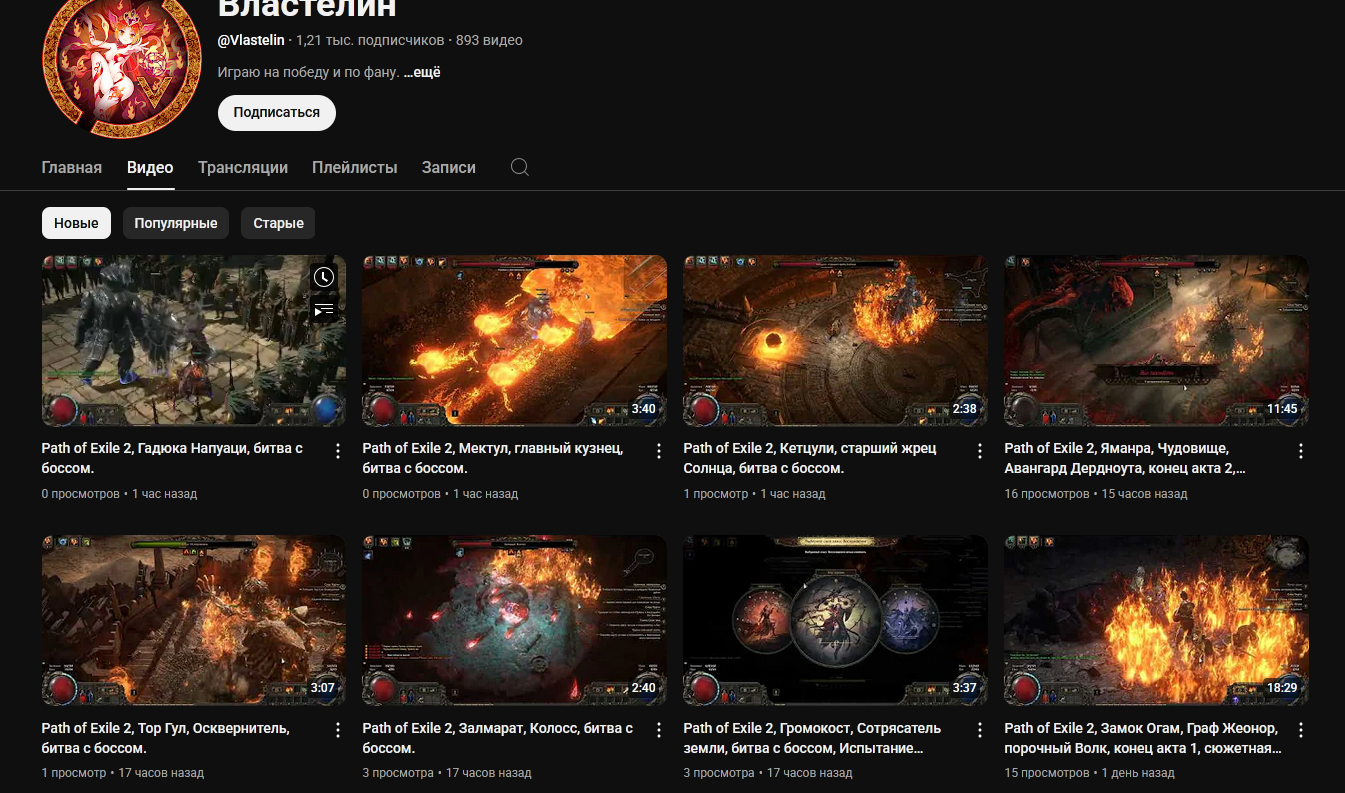Open three-dot menu for Яманра, Чудовище video
Viewport: 1345px width, 793px height.
coord(1301,451)
